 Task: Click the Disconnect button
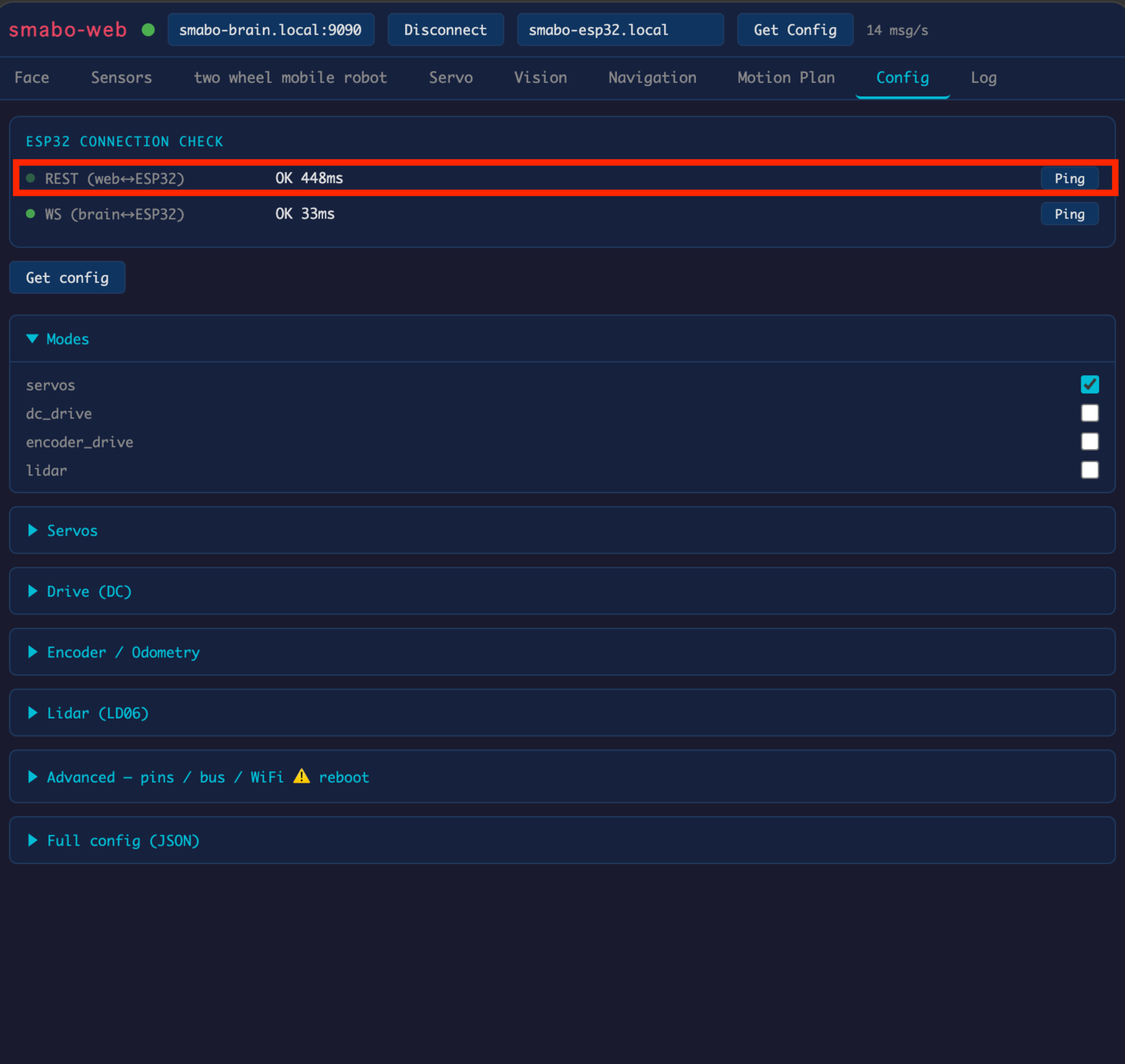pyautogui.click(x=446, y=30)
